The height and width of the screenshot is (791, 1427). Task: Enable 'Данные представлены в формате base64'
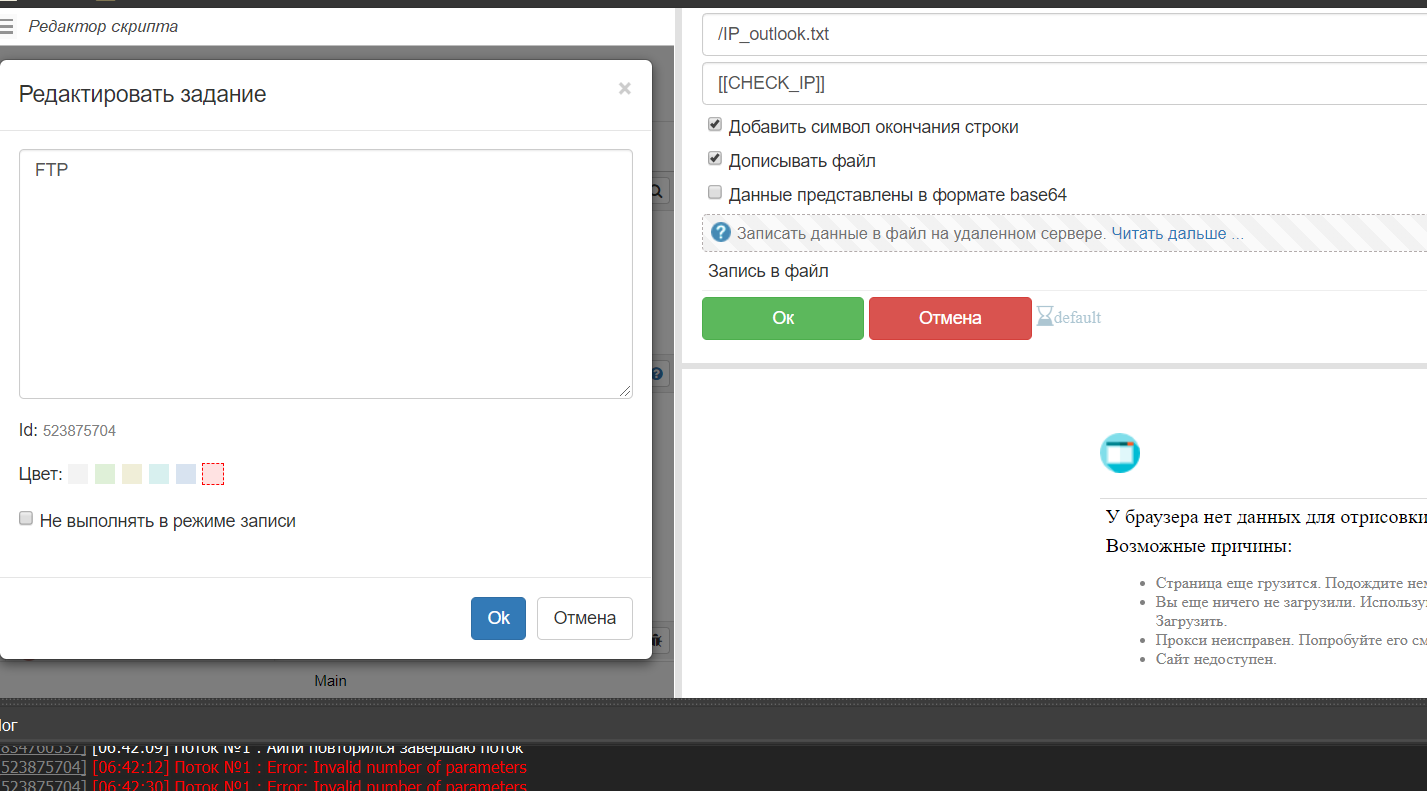715,192
